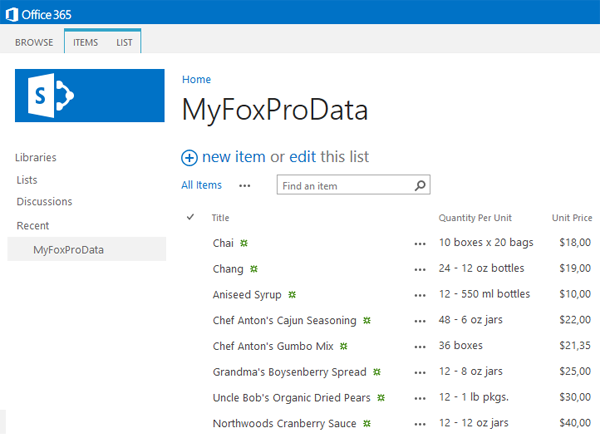Open ellipsis menu for Chef Anton's Gumbo Mix
Screen dimensions: 600x438
click(x=419, y=346)
